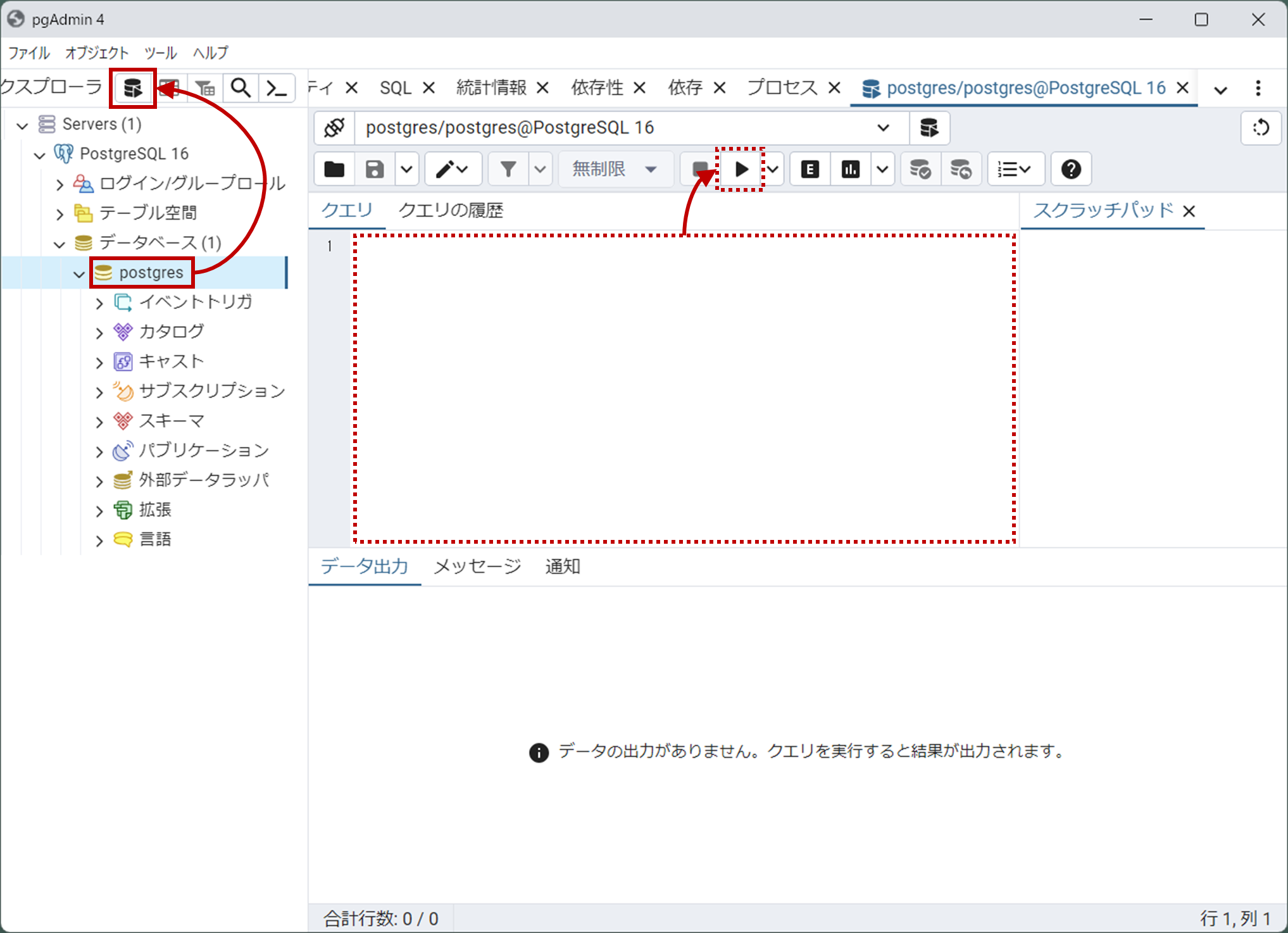Select the イベントトリガ tree item
Image resolution: width=1288 pixels, height=933 pixels.
(196, 302)
